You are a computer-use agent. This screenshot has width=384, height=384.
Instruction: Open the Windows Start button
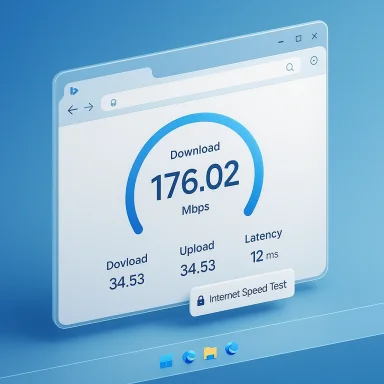[166, 362]
